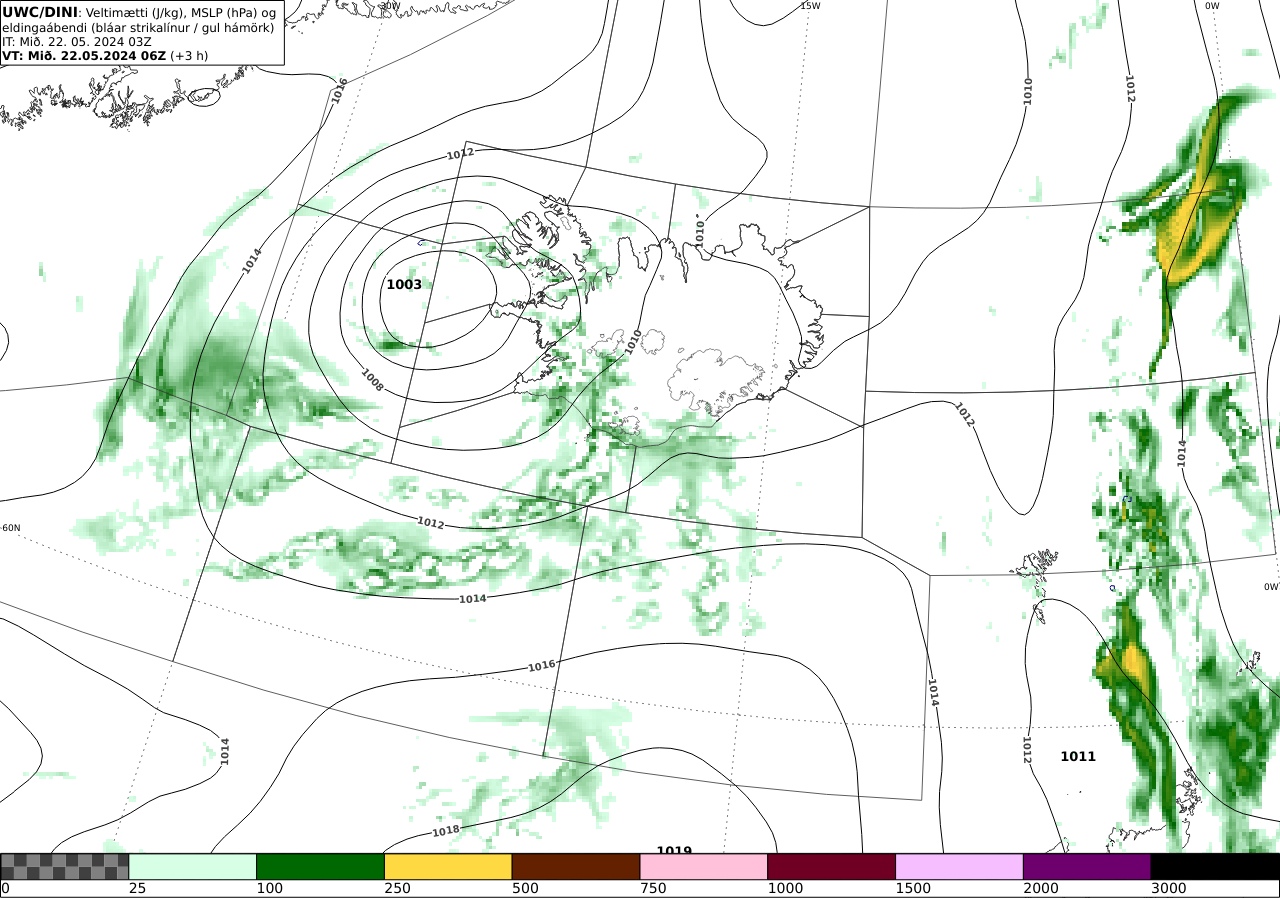Select the "1018" isobar label
This screenshot has height=898, width=1280.
[x=446, y=831]
